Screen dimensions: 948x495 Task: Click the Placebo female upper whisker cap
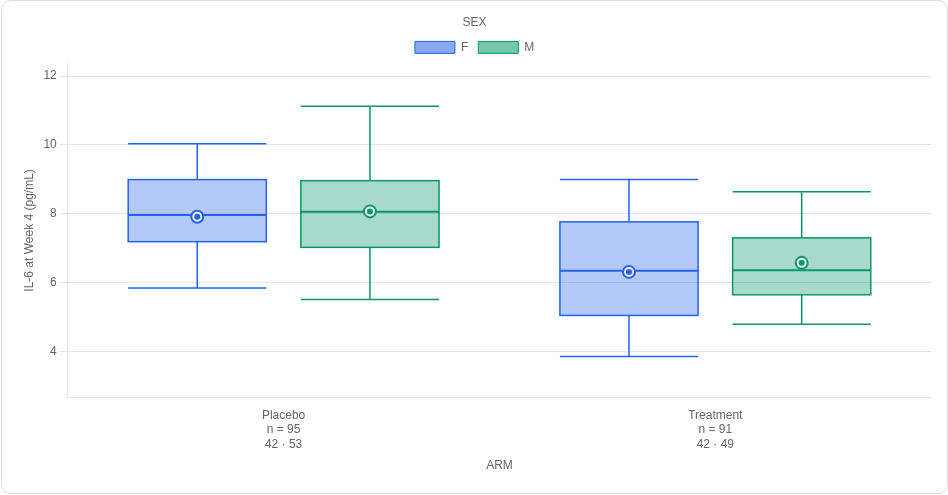point(197,144)
